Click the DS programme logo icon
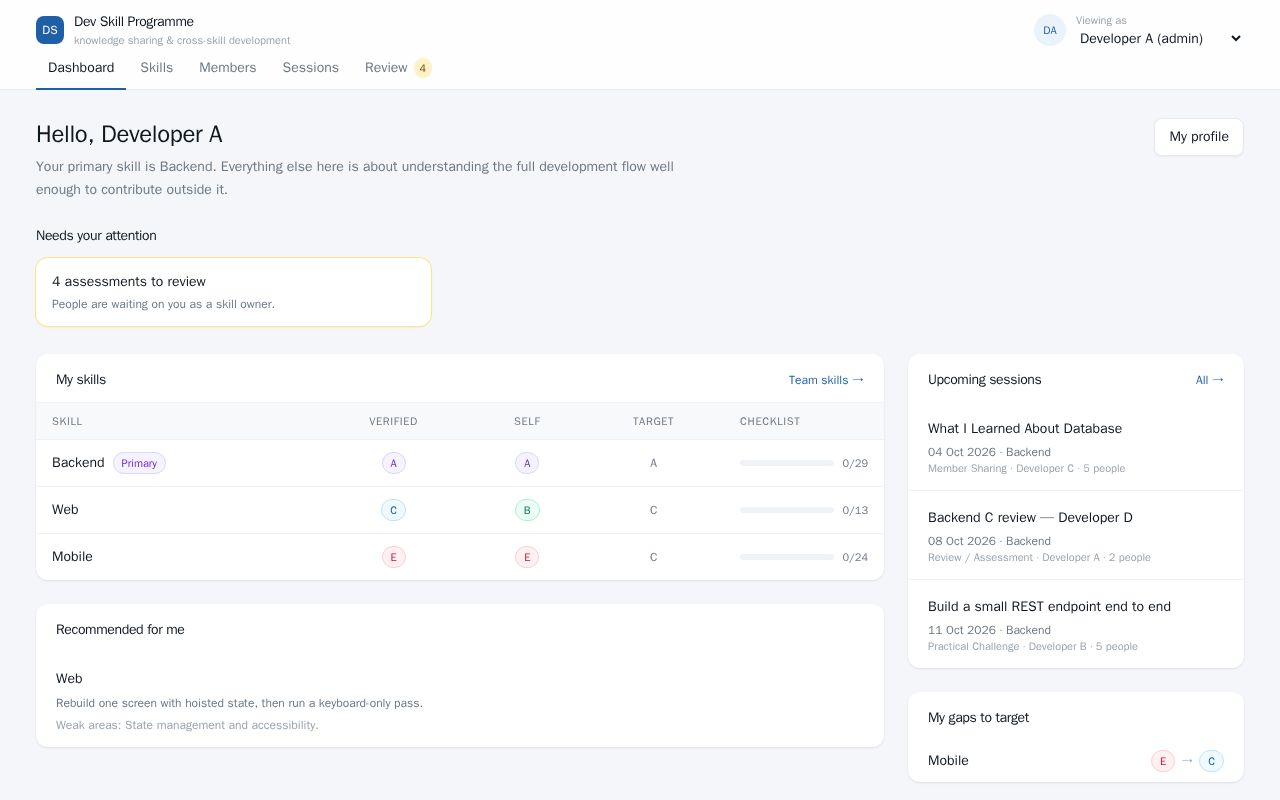The height and width of the screenshot is (800, 1280). pyautogui.click(x=50, y=30)
